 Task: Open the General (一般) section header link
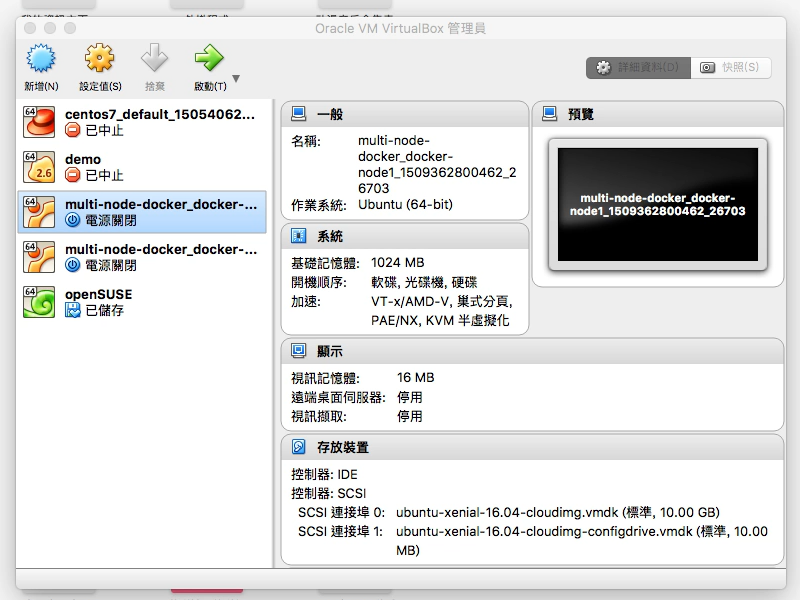[330, 114]
